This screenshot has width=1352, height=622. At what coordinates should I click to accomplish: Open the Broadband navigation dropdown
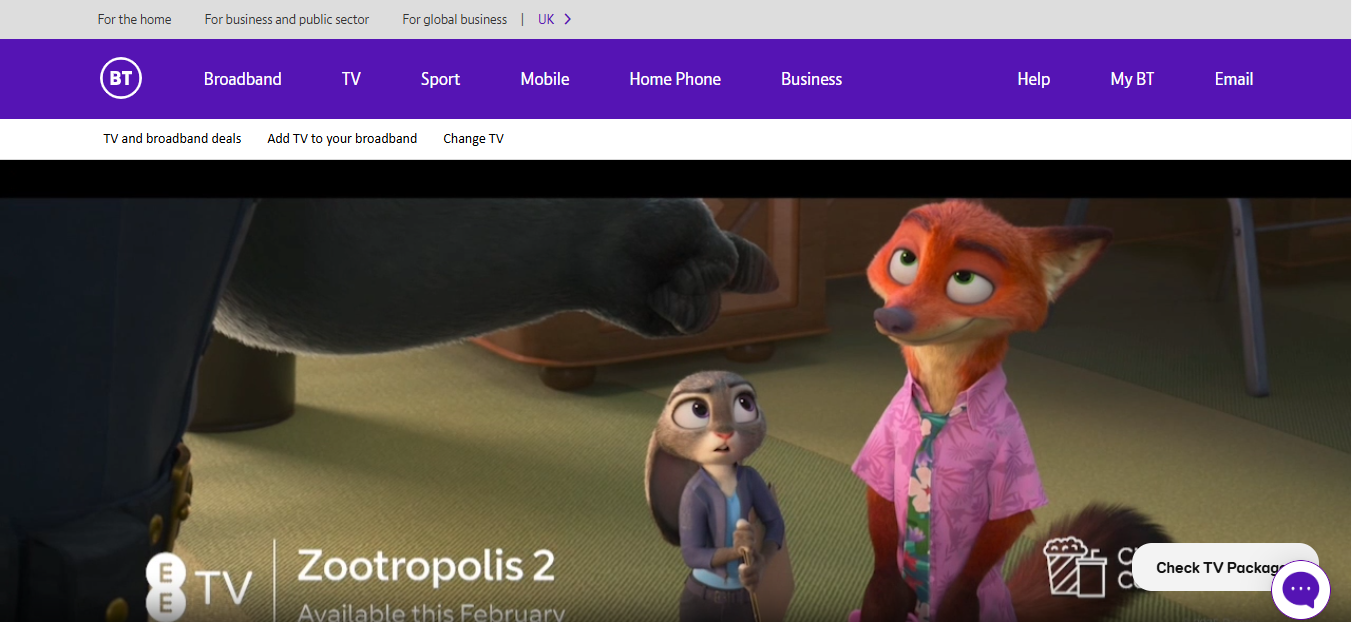click(x=242, y=78)
